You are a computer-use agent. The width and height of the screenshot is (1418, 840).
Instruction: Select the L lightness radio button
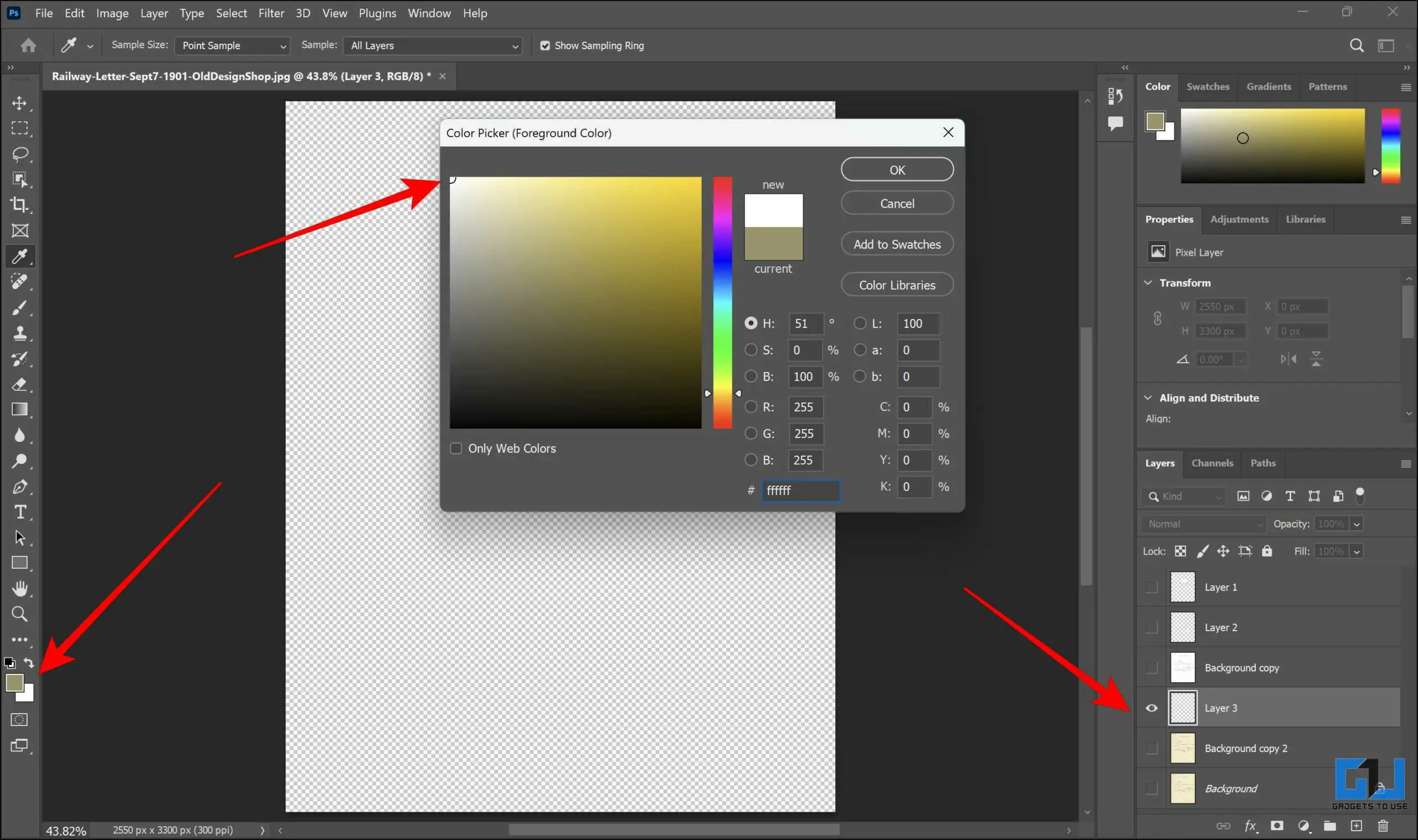860,323
